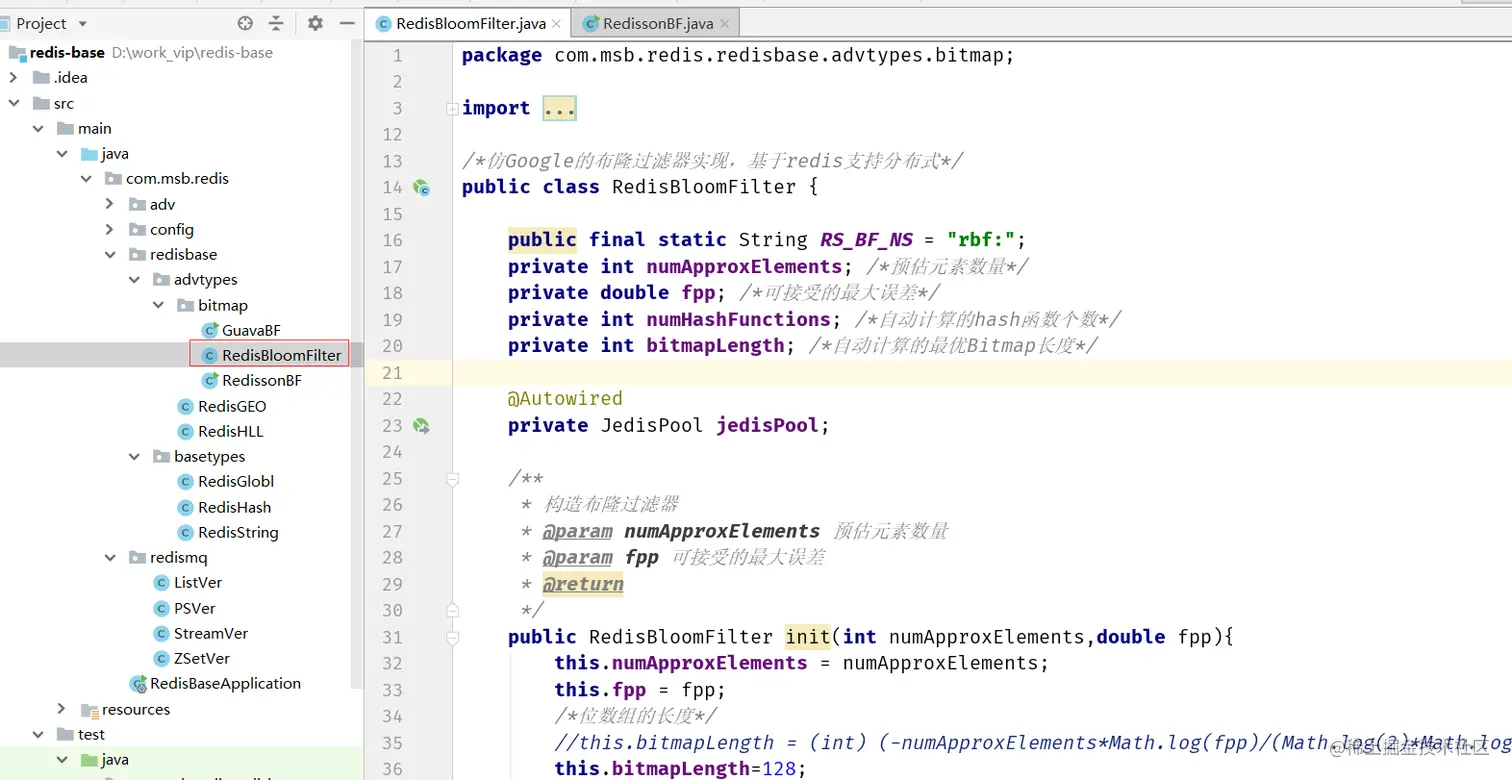Open RedisString class
Image resolution: width=1512 pixels, height=780 pixels.
click(x=238, y=532)
